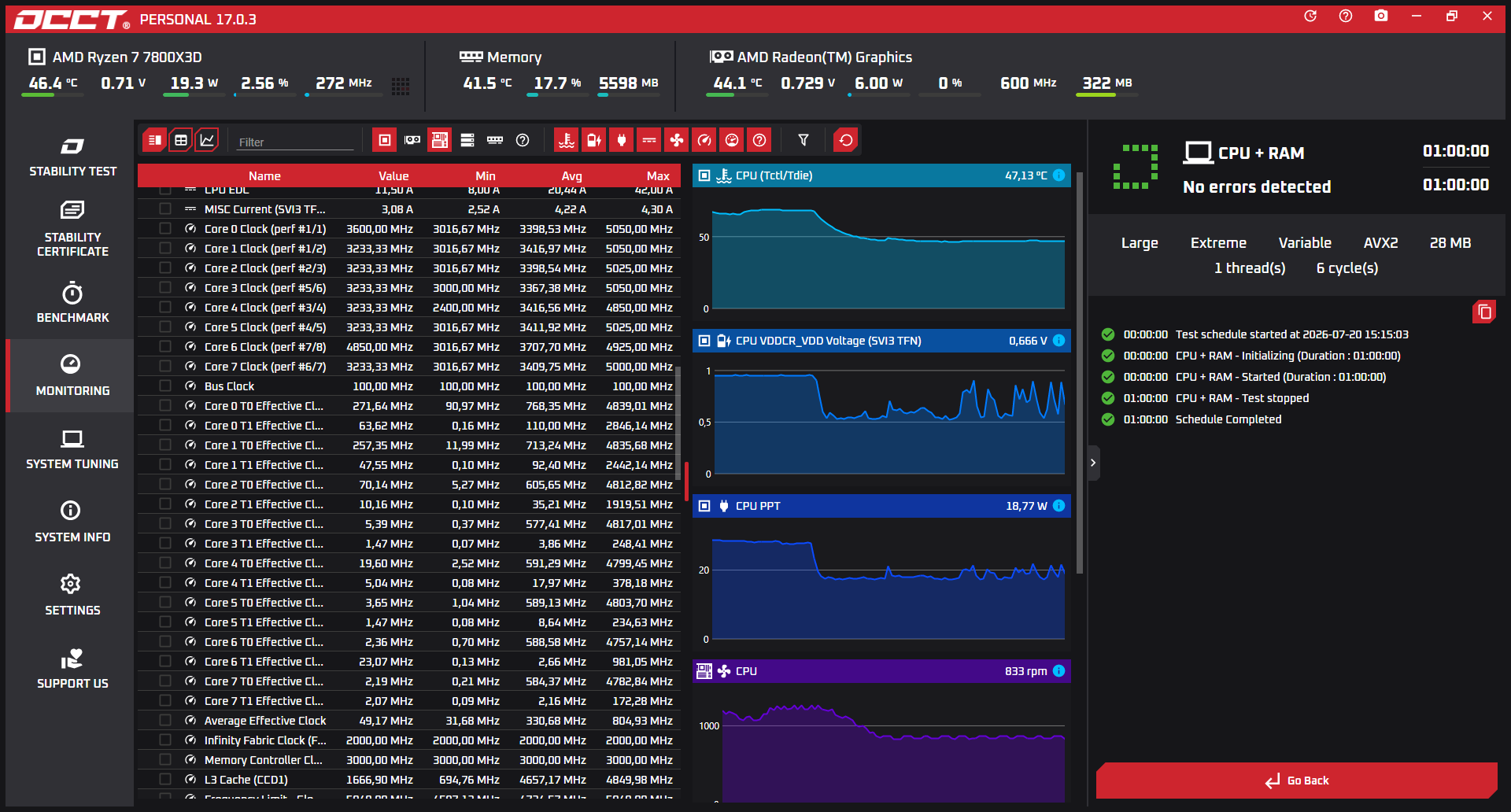Sort the table by Min column
The height and width of the screenshot is (812, 1511).
pyautogui.click(x=486, y=176)
